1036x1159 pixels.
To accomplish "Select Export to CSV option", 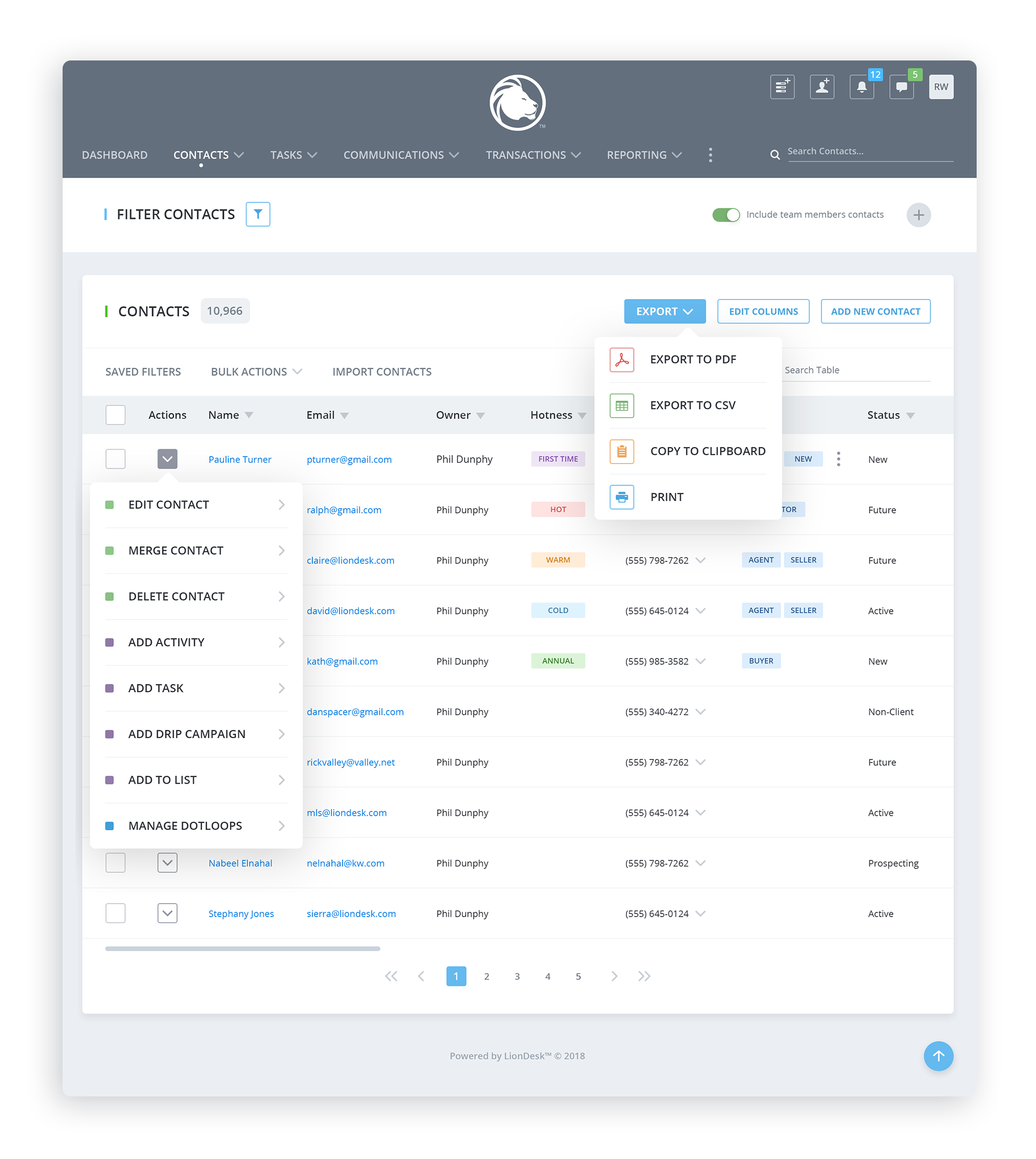I will pyautogui.click(x=692, y=405).
